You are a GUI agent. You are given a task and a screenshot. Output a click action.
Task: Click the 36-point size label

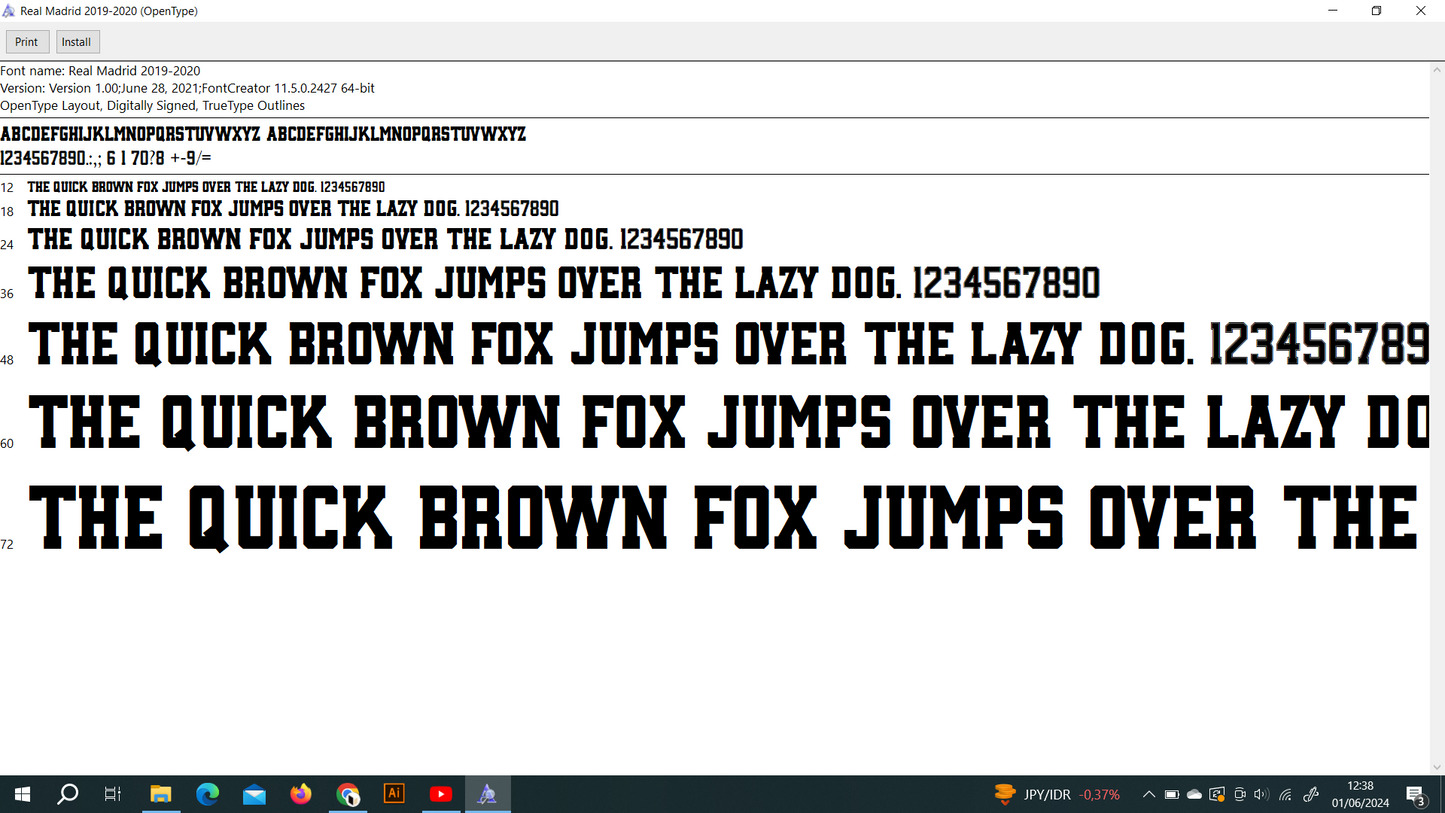(7, 293)
